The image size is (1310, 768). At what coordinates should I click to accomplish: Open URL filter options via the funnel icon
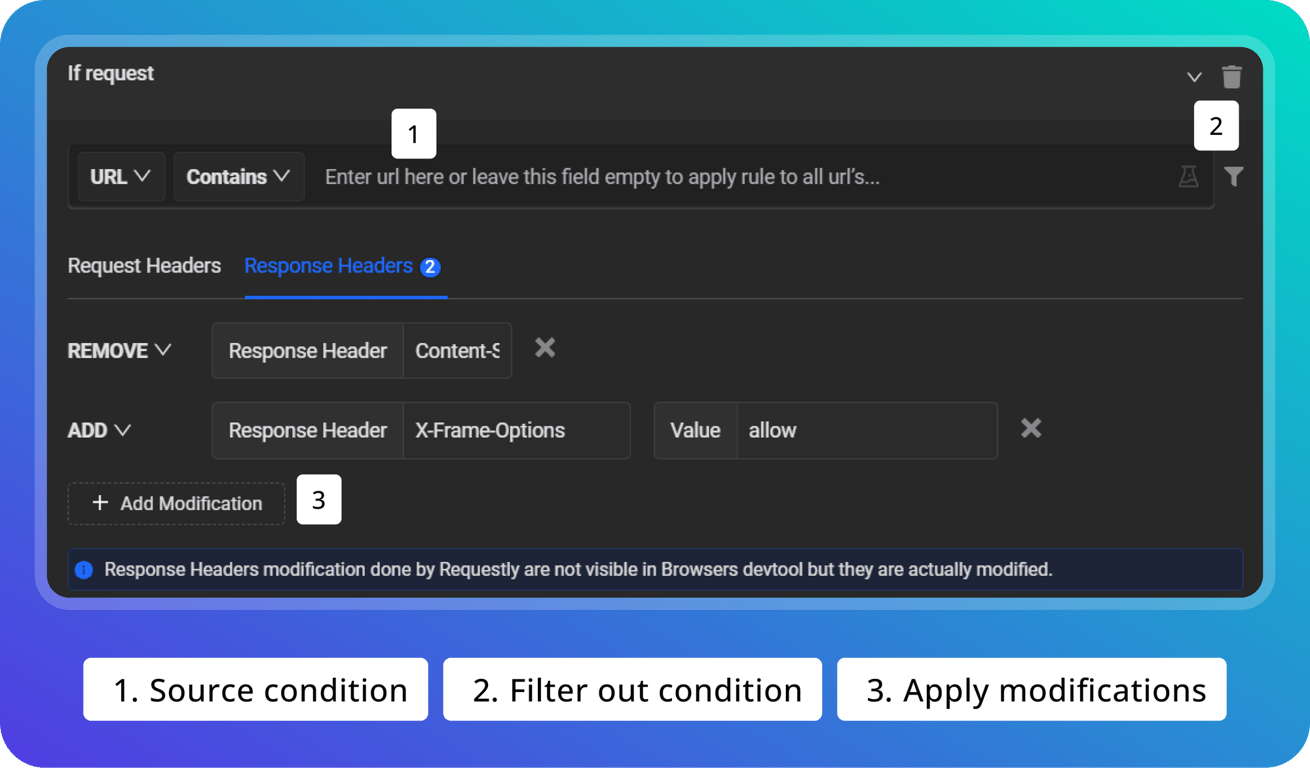(1235, 176)
